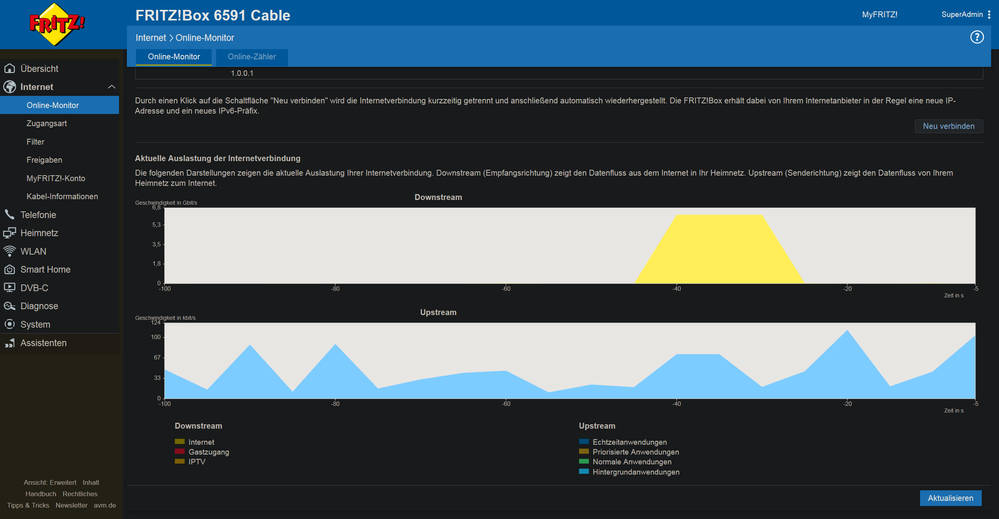Click the Smart Home icon
999x519 pixels.
[x=10, y=270]
